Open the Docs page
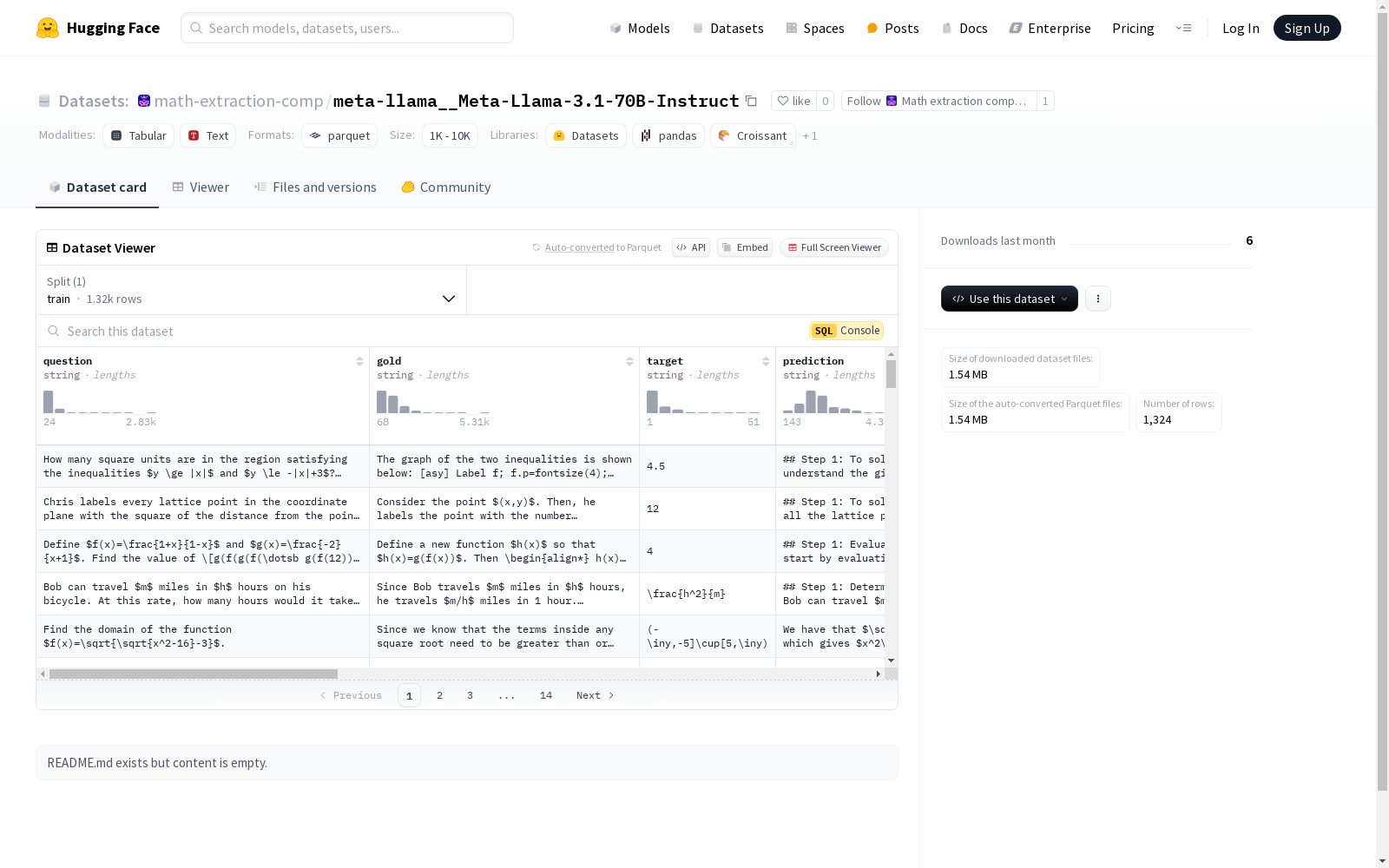This screenshot has height=868, width=1389. coord(964,28)
